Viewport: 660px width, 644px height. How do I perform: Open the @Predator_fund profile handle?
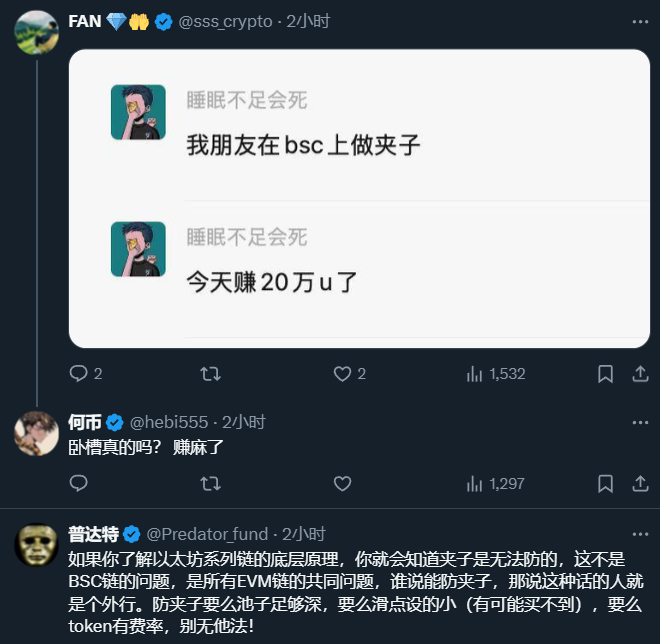(211, 534)
